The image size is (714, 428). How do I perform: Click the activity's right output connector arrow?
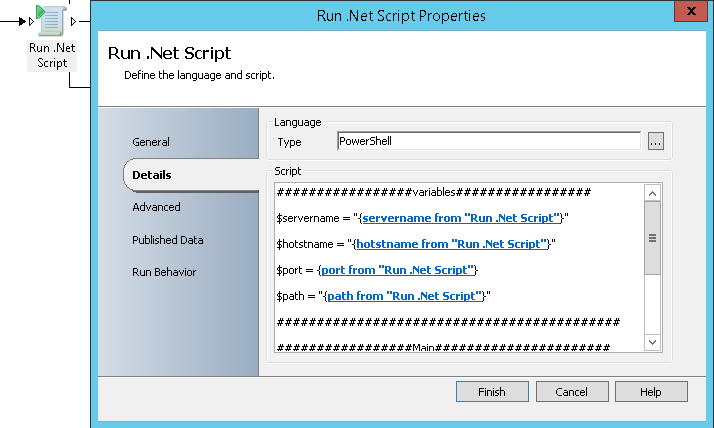(73, 21)
